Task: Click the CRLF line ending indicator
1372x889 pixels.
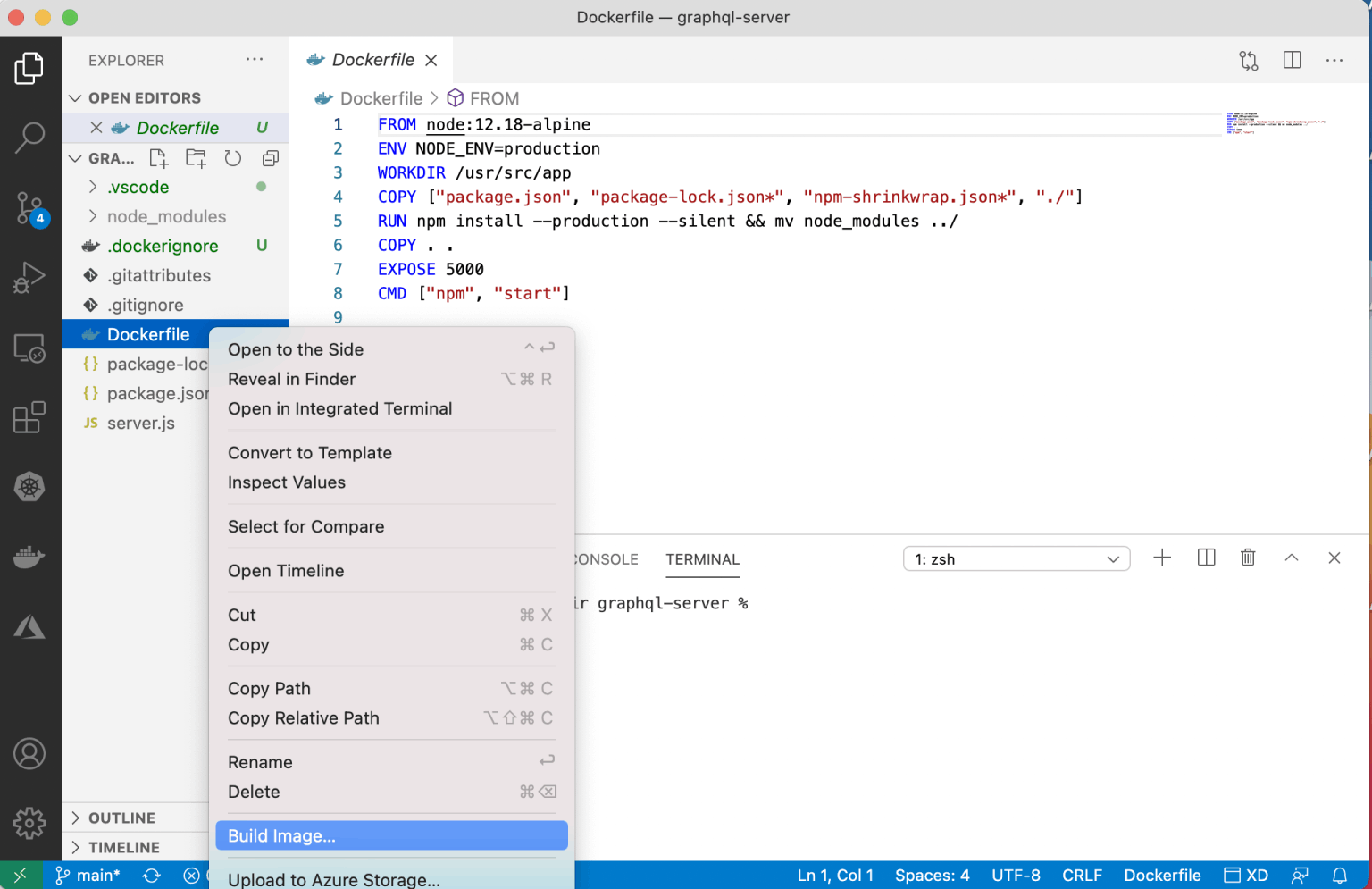Action: tap(1082, 876)
